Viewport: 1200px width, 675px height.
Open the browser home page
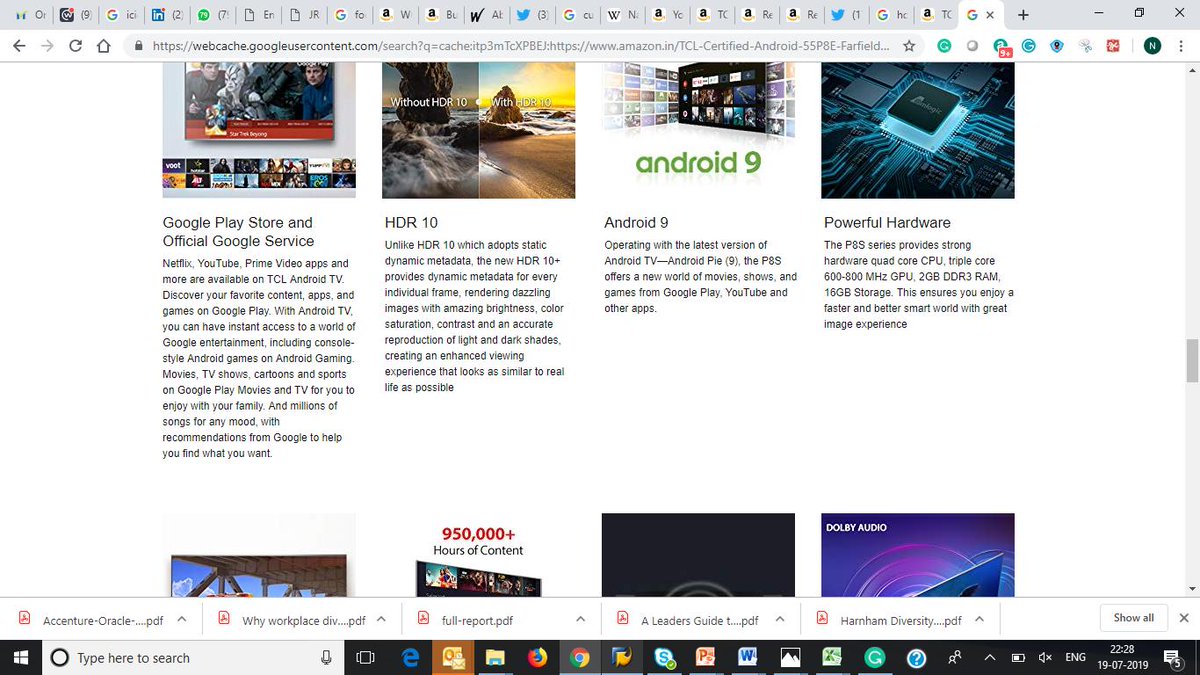103,46
